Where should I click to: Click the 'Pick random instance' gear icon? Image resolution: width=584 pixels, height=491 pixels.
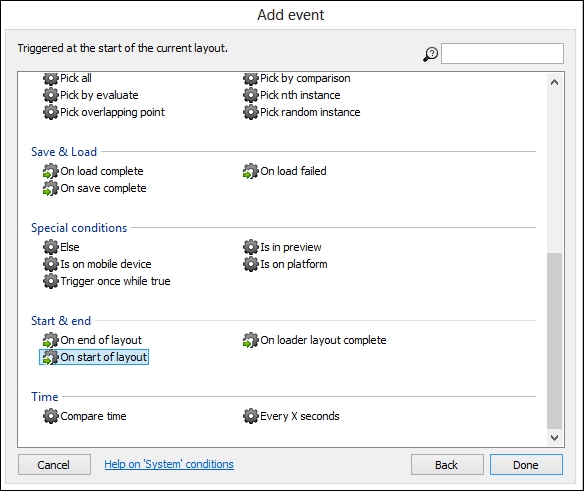click(250, 112)
